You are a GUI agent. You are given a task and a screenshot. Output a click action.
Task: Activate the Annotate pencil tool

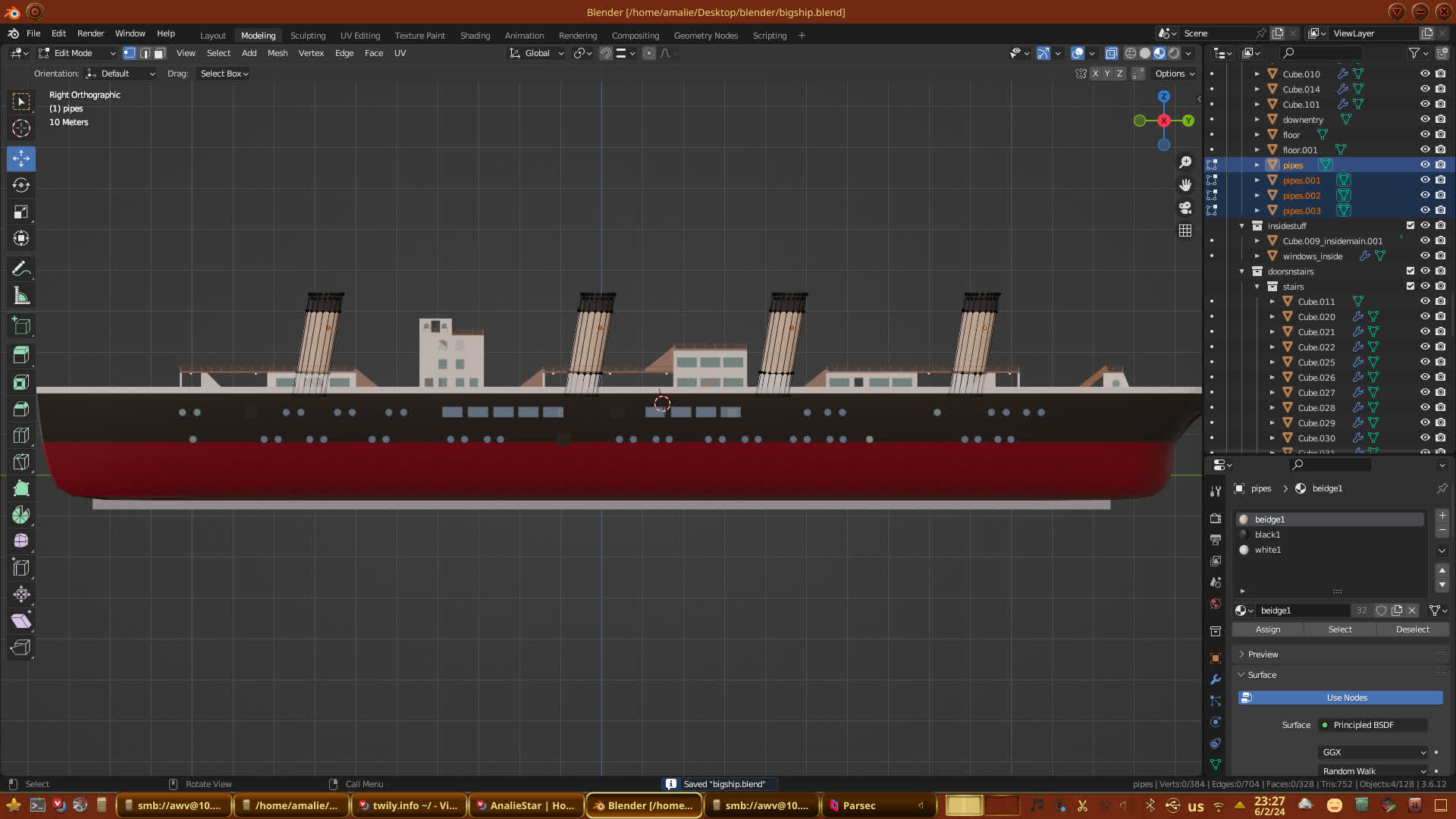[21, 269]
